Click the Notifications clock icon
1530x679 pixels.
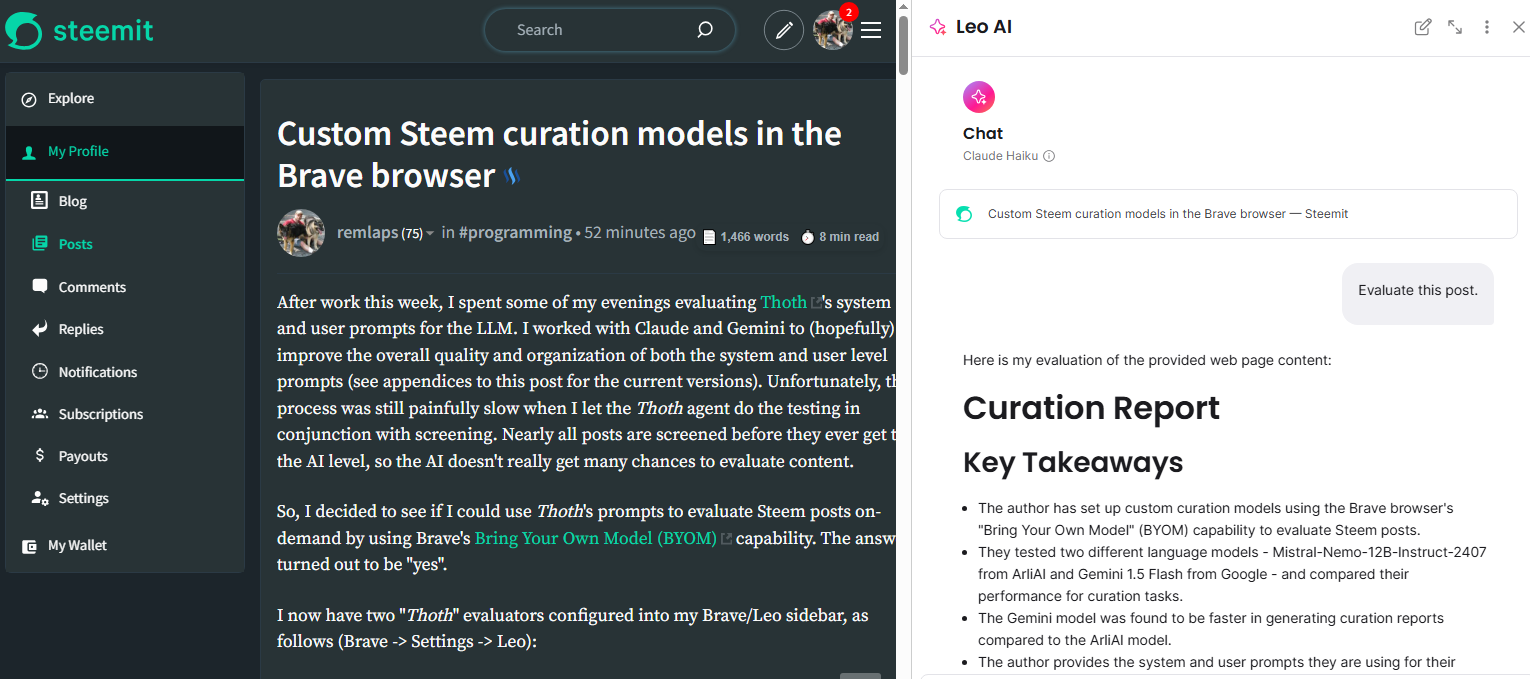pos(40,371)
